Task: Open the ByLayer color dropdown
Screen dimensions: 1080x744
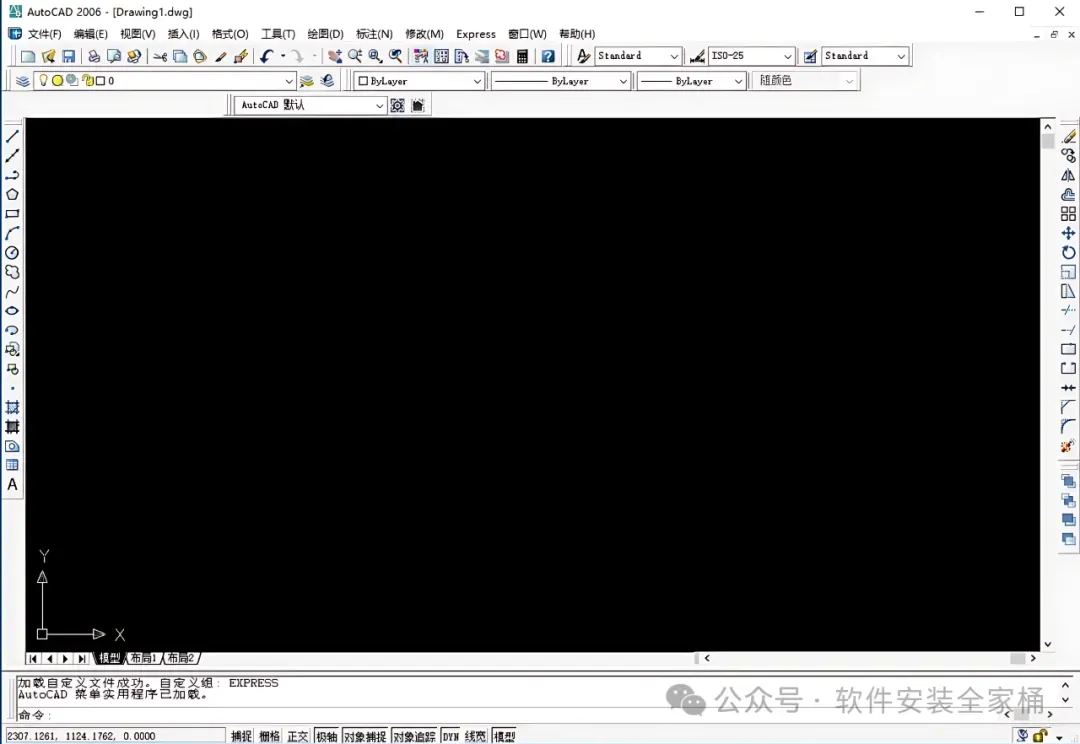Action: point(477,81)
